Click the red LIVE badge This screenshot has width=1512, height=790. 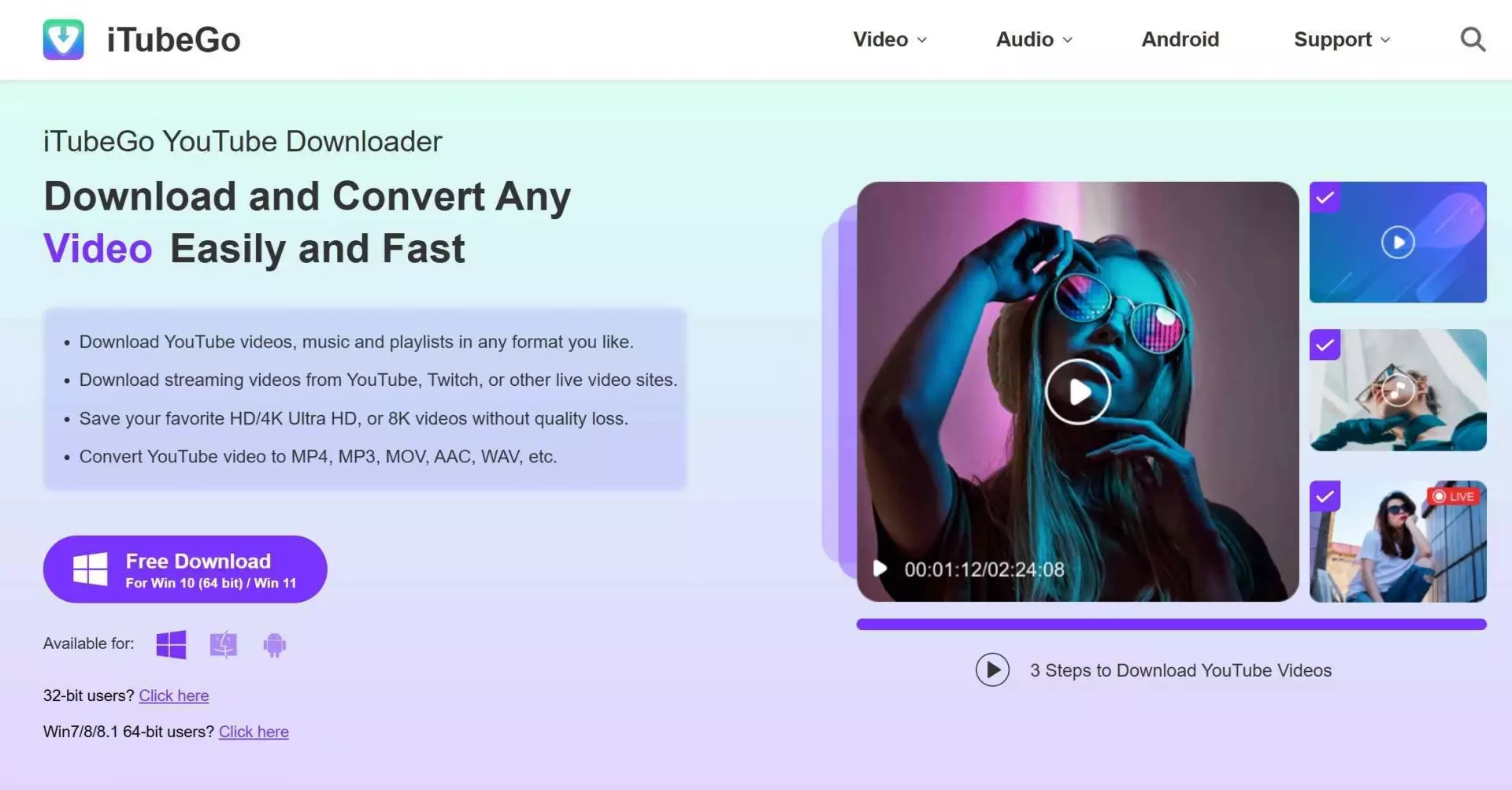[1454, 496]
